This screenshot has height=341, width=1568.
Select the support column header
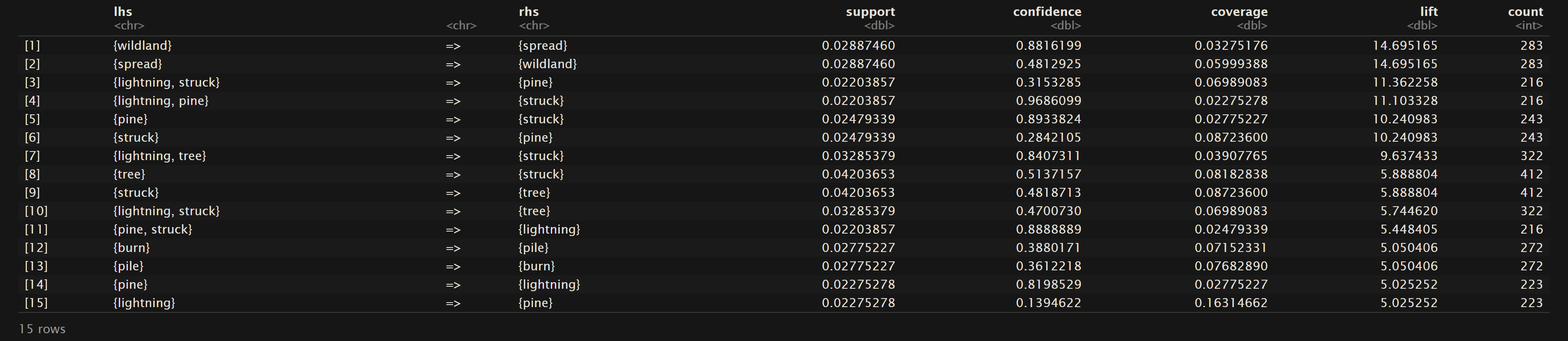(x=870, y=11)
